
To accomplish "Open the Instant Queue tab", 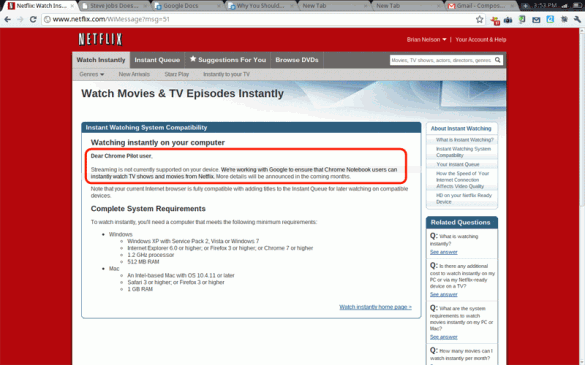I will click(x=157, y=60).
